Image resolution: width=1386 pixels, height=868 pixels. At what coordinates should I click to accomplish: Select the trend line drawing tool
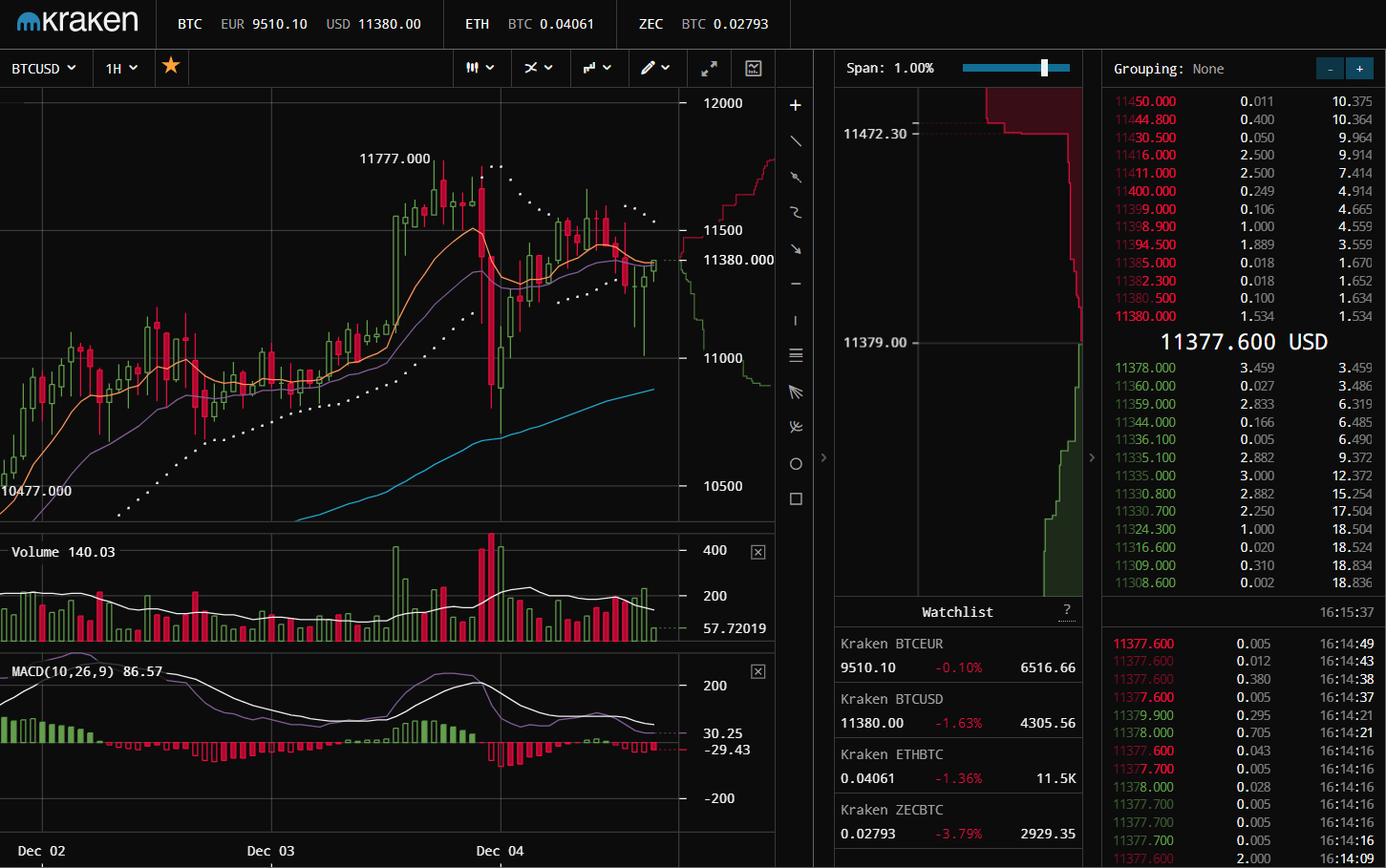[x=796, y=141]
